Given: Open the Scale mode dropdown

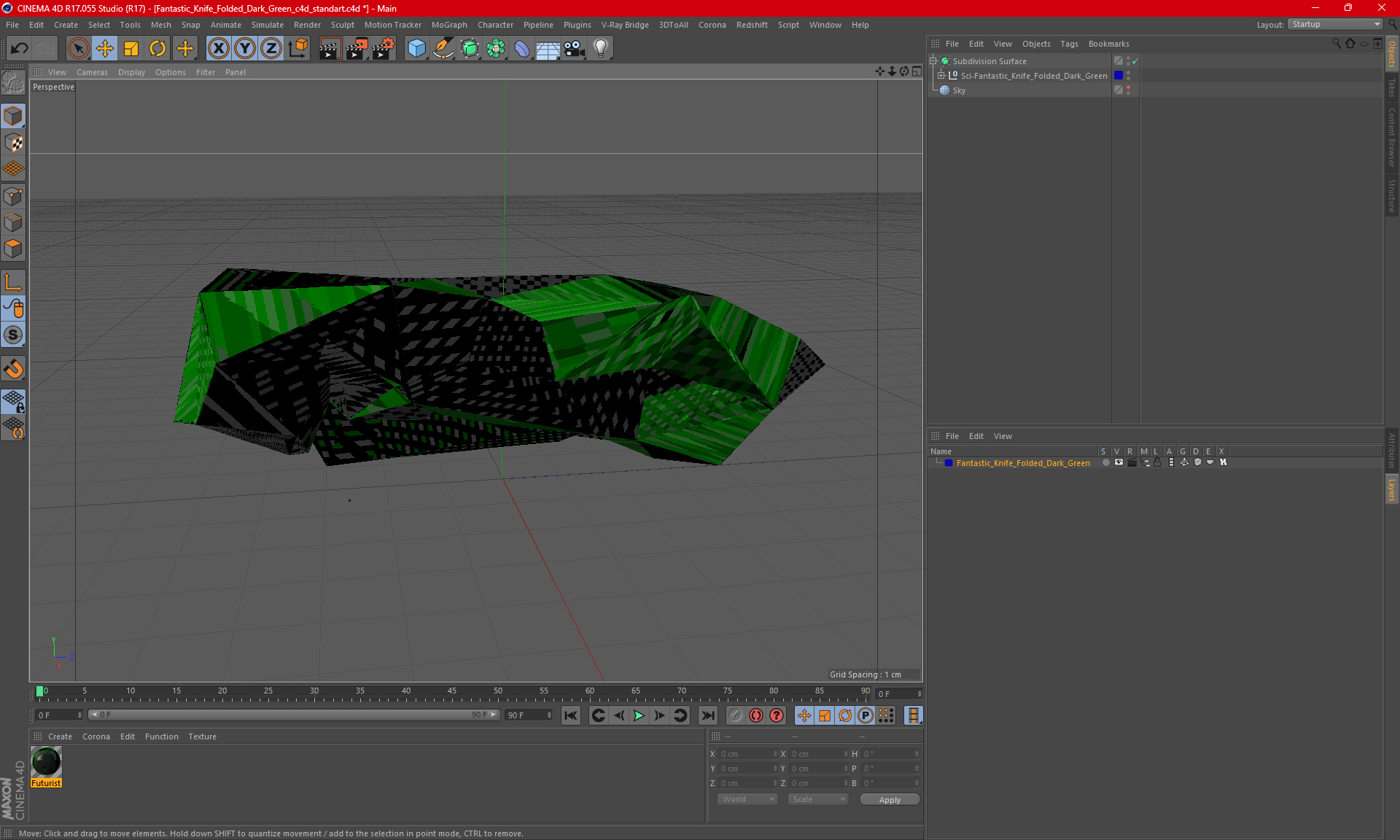Looking at the screenshot, I should 819,799.
